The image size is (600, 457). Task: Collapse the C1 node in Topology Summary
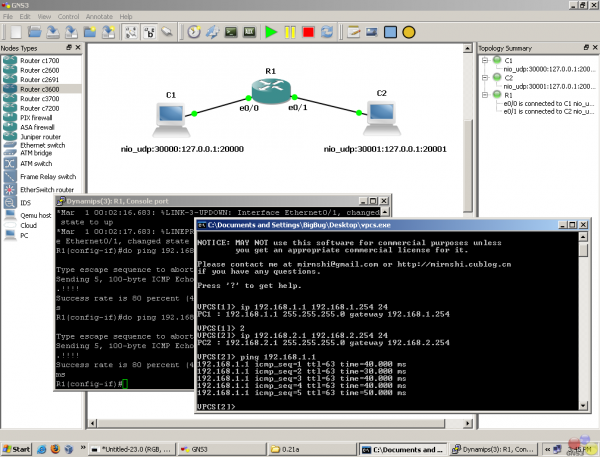(485, 60)
